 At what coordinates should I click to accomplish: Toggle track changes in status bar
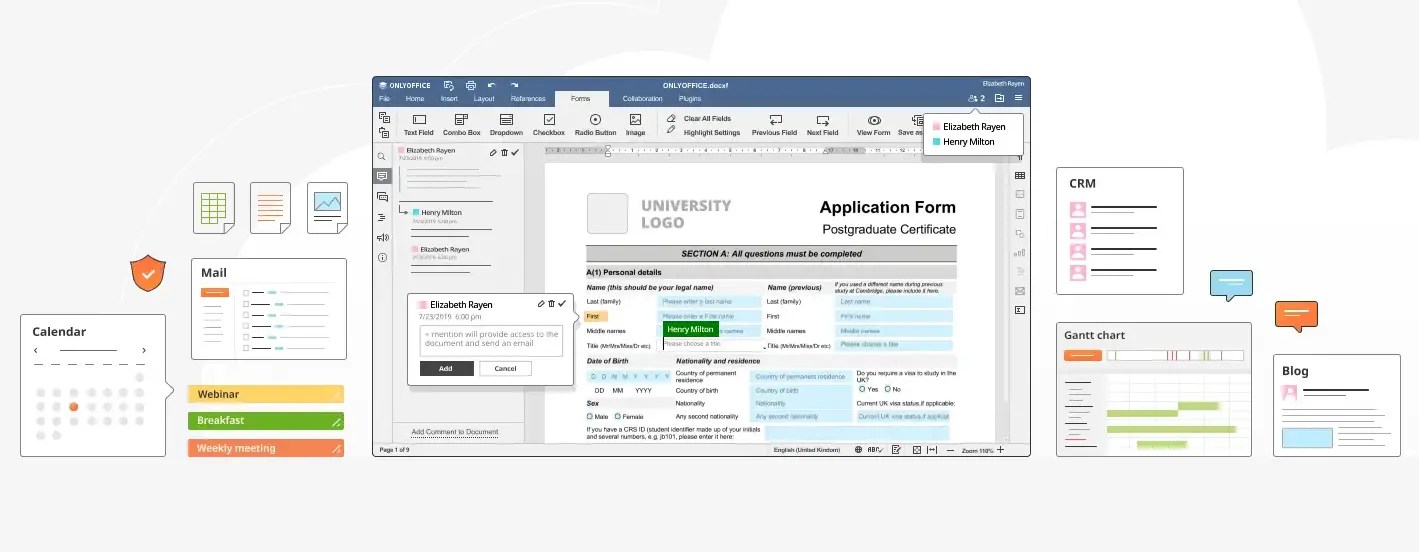pos(896,450)
